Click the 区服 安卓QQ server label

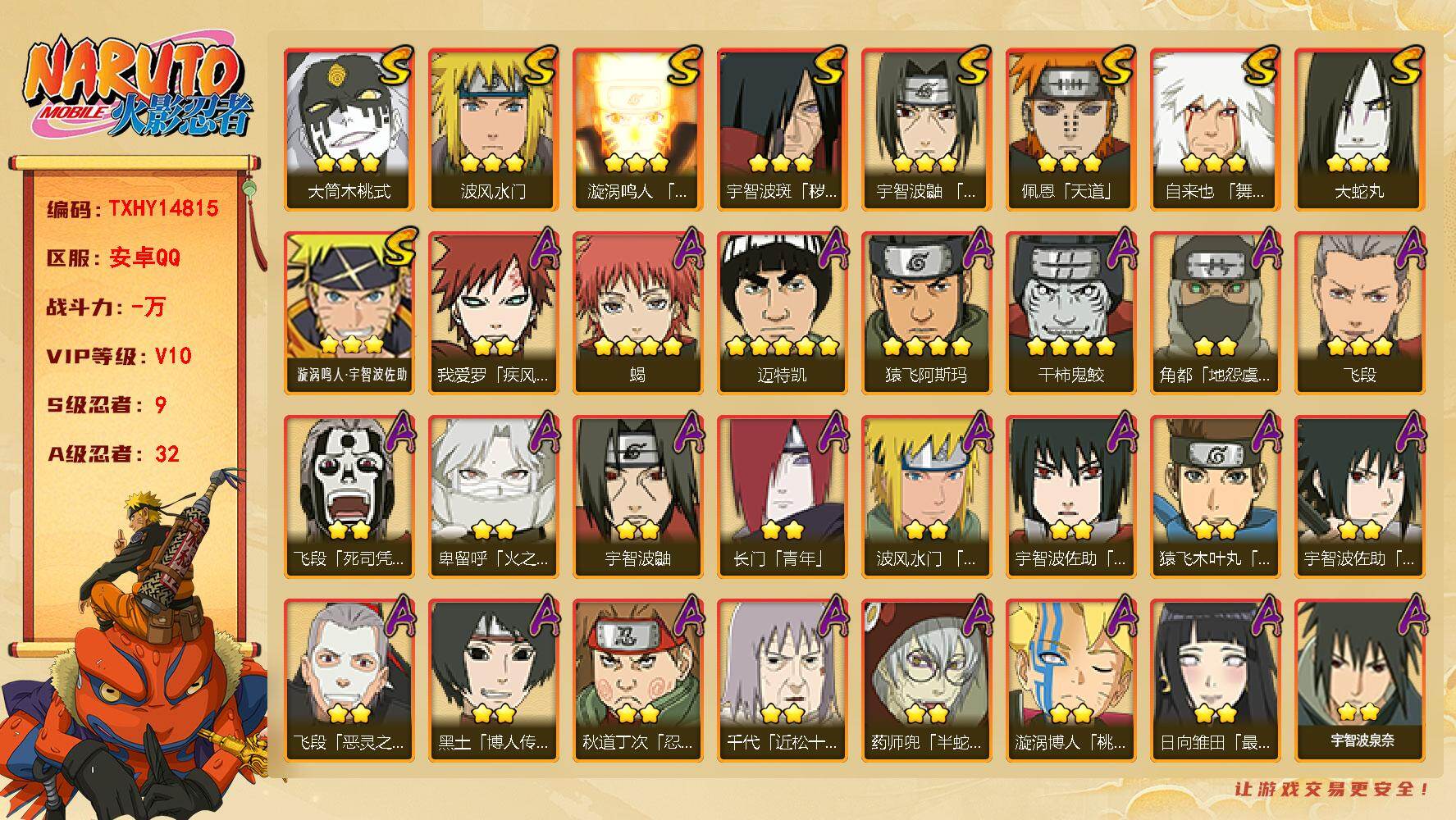[113, 257]
